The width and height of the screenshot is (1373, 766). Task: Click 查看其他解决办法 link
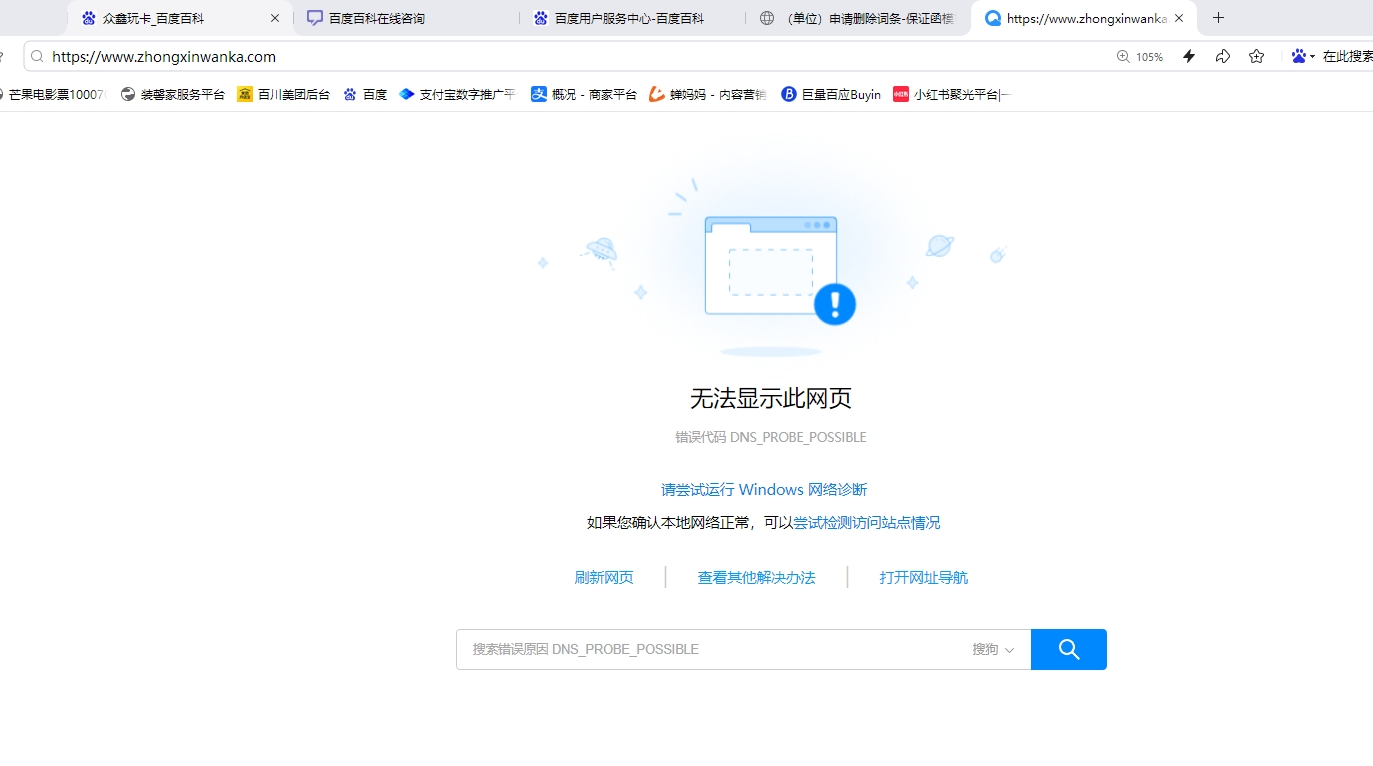(x=756, y=578)
